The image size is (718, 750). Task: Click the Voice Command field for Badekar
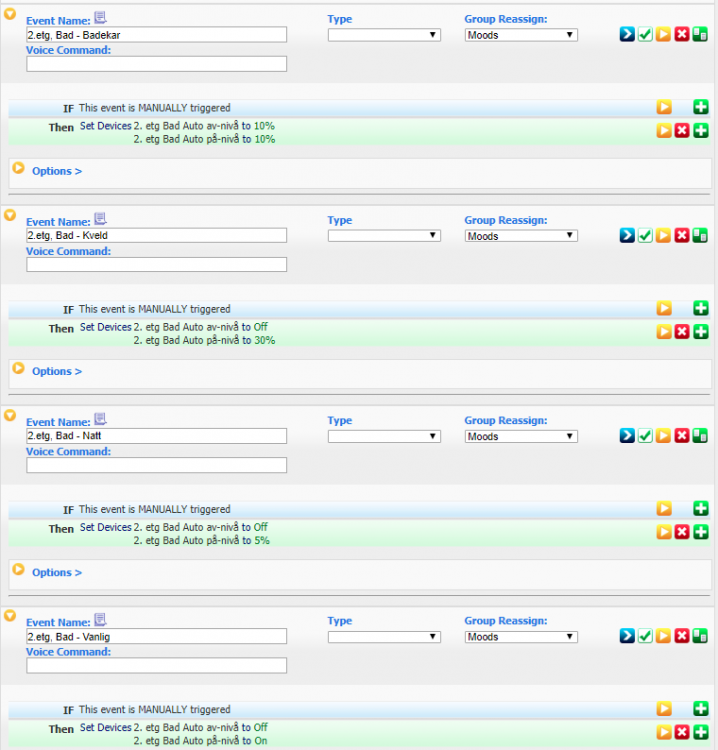tap(156, 64)
